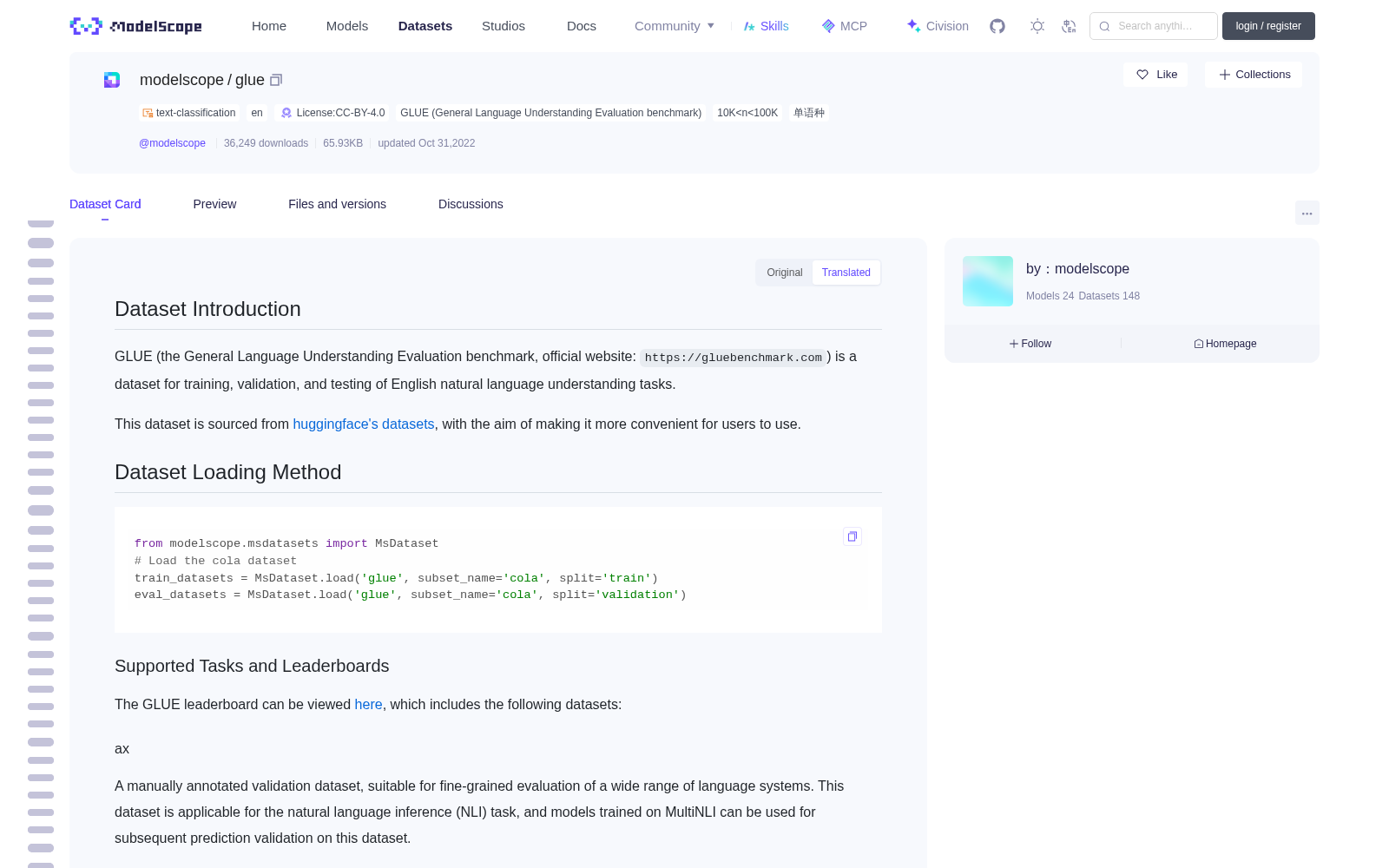
Task: Click the 'Models 24' count
Action: (1050, 296)
